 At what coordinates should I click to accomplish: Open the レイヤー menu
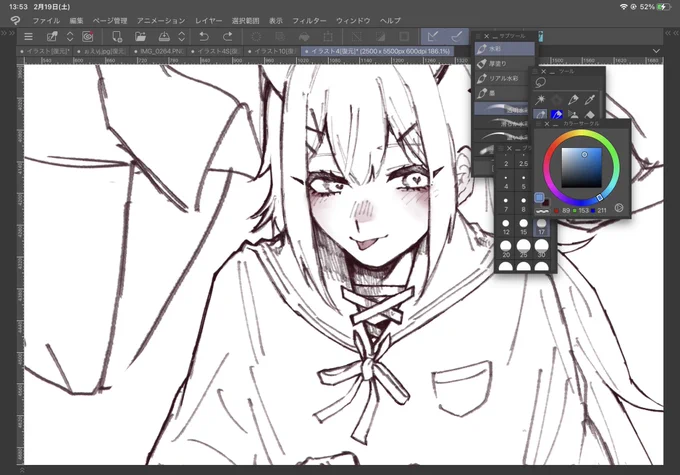point(208,20)
